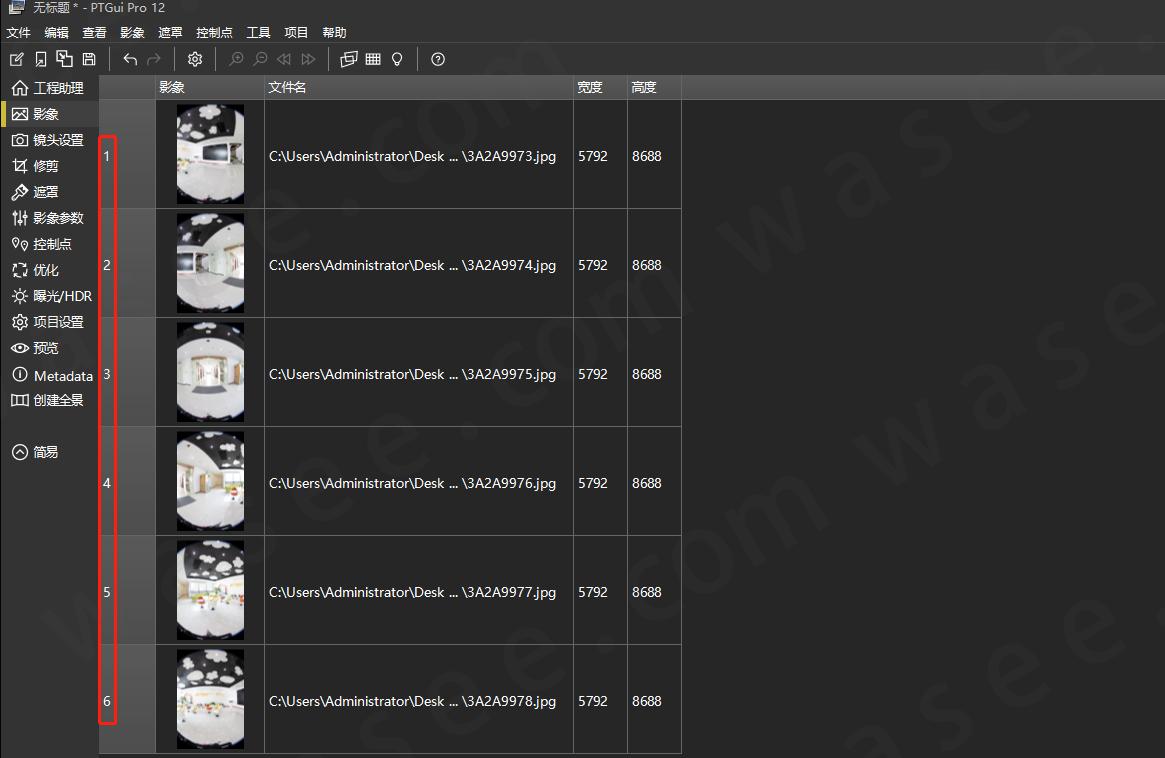Image resolution: width=1165 pixels, height=758 pixels.
Task: Click width 5792 of 3A2A9975.jpg
Action: coord(593,374)
